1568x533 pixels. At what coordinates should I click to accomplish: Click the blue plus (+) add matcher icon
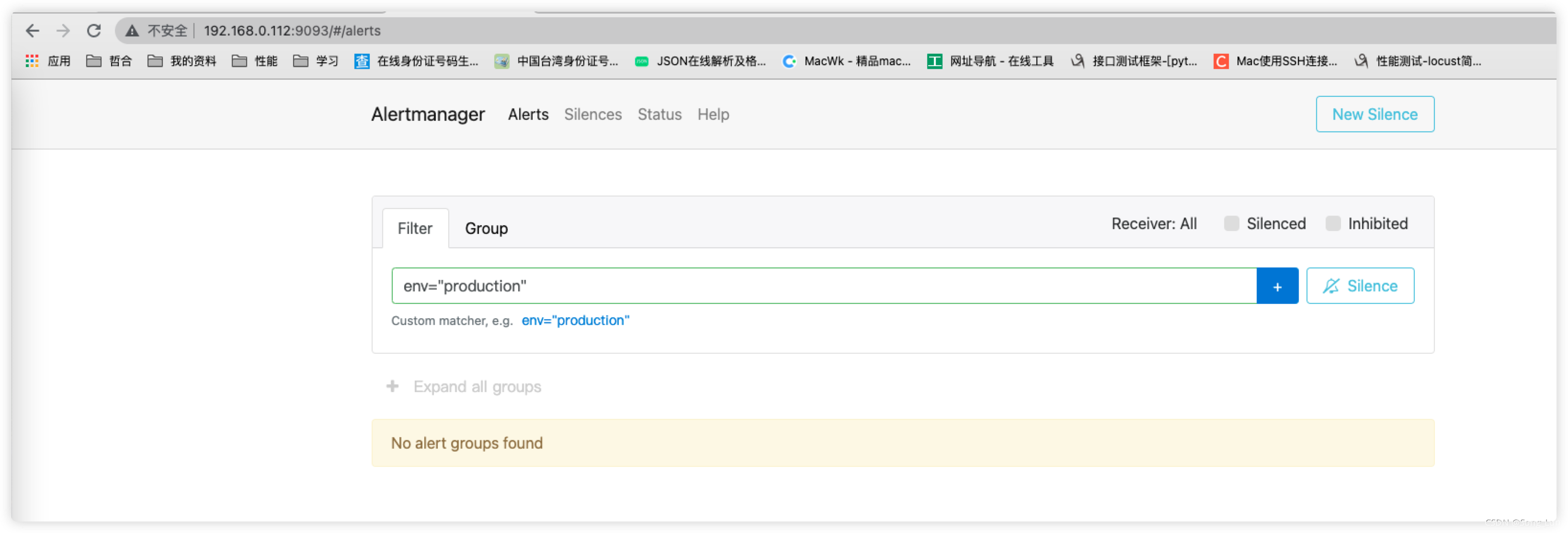[x=1278, y=286]
